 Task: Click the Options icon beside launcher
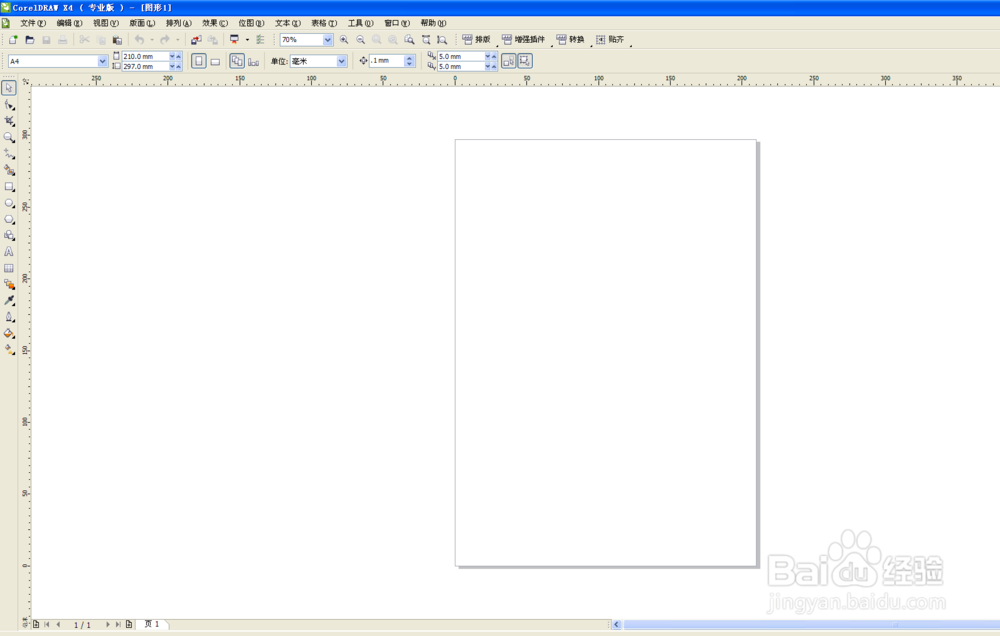tap(260, 40)
